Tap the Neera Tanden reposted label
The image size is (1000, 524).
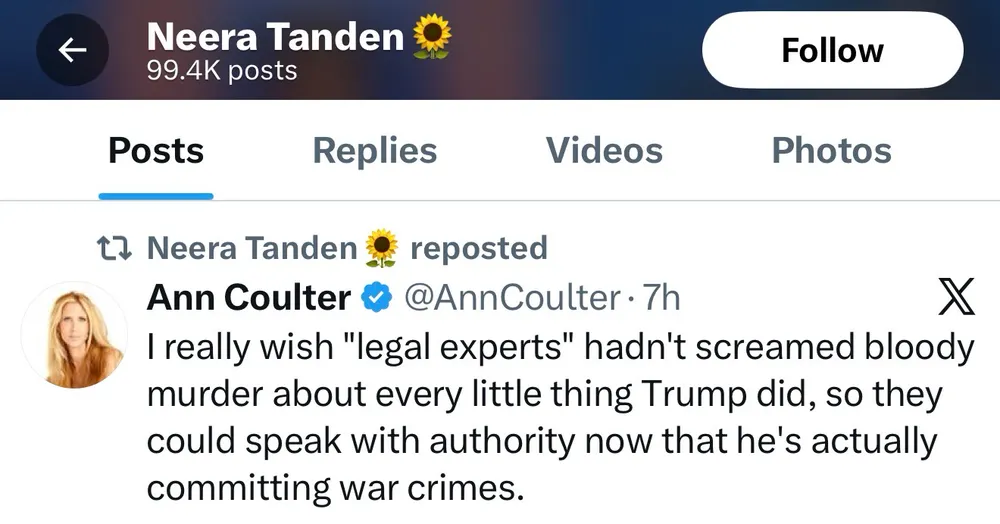(x=345, y=247)
